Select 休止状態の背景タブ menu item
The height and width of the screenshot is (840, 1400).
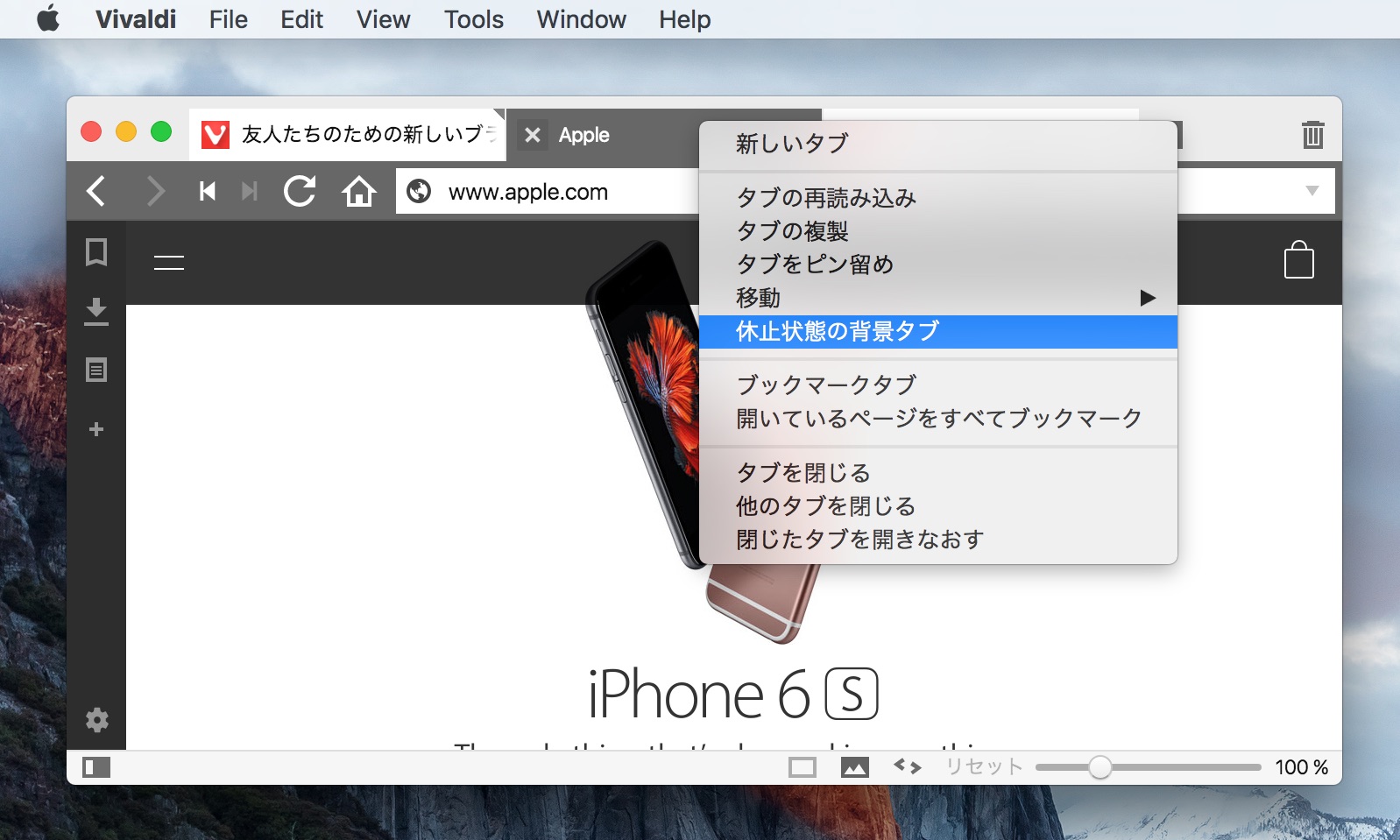tap(938, 331)
